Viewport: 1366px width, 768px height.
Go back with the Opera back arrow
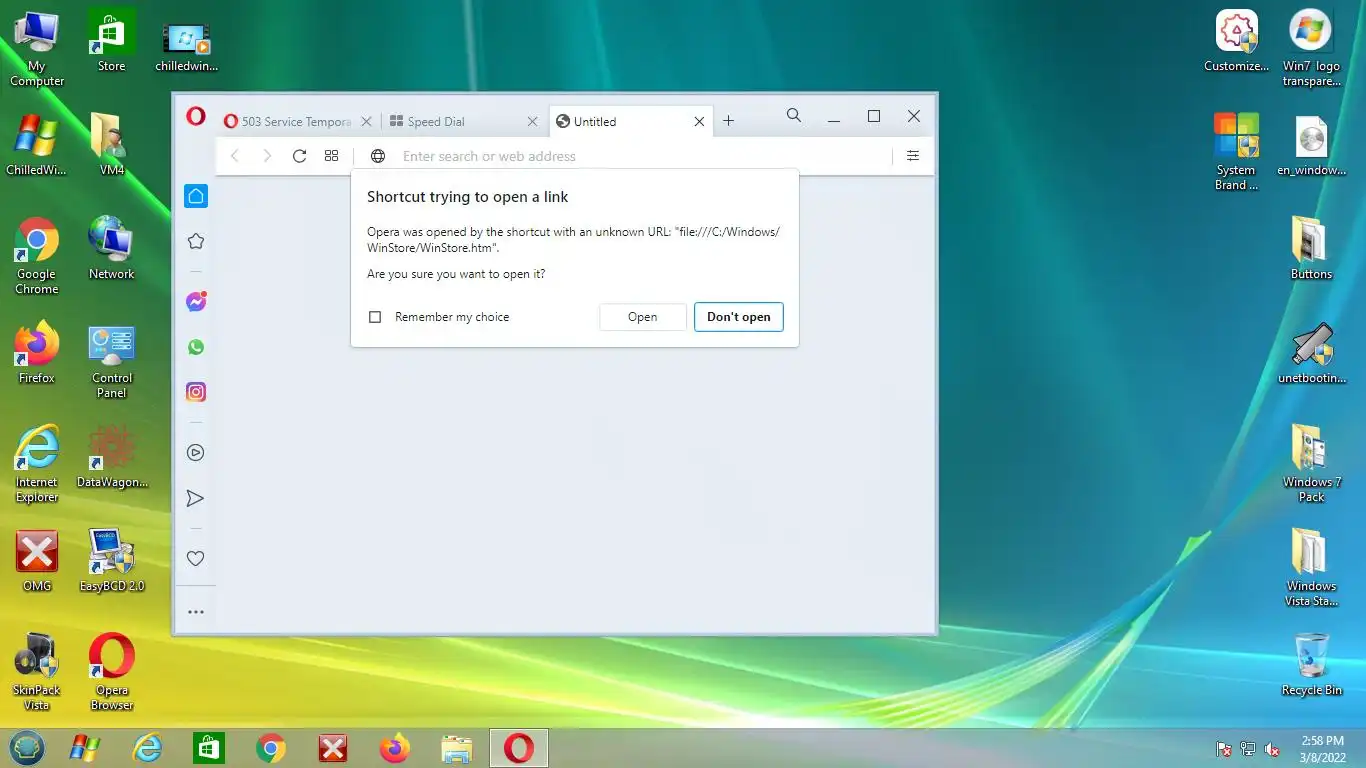(235, 156)
